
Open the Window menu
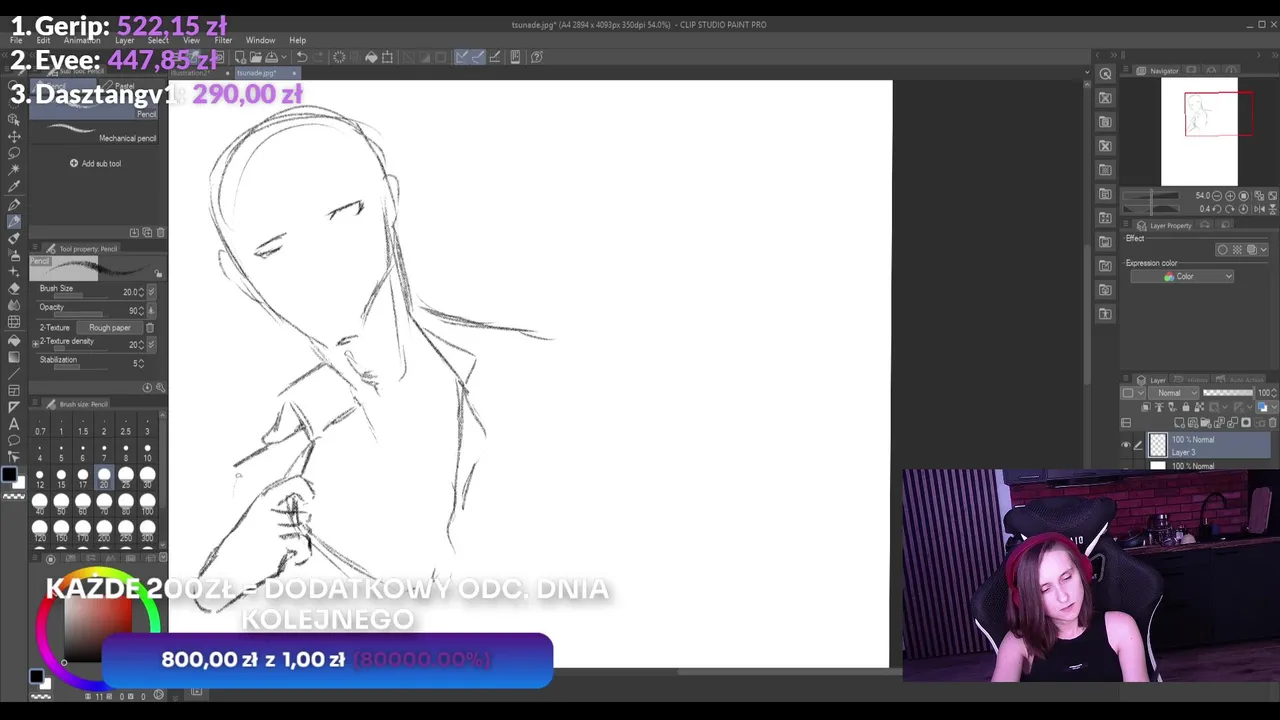pos(260,41)
